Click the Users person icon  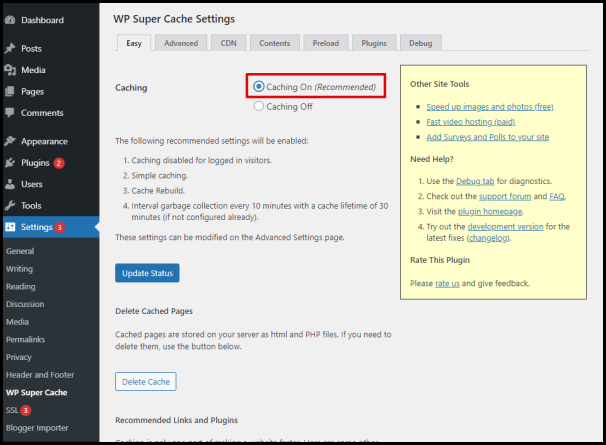(x=10, y=184)
